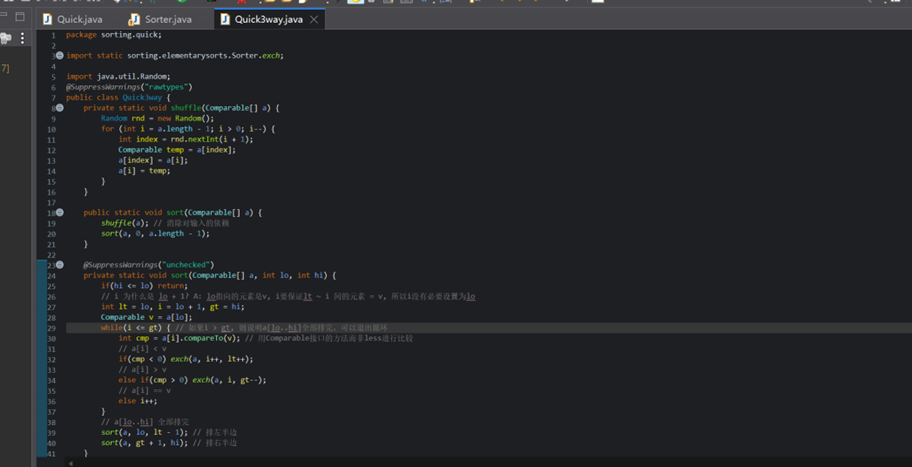Screen dimensions: 912x467
Task: Click "import java.util.Random;" line
Action: coord(118,77)
